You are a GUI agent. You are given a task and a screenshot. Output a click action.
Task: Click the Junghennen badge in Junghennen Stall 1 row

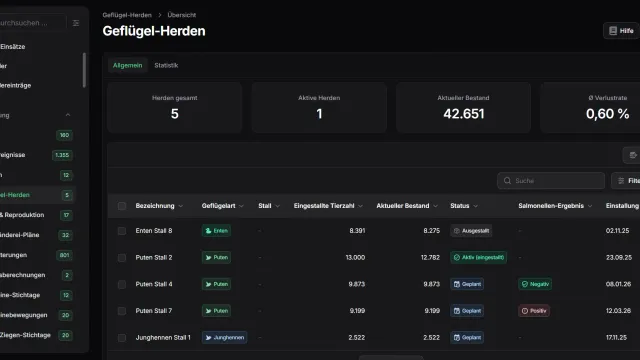(x=224, y=338)
